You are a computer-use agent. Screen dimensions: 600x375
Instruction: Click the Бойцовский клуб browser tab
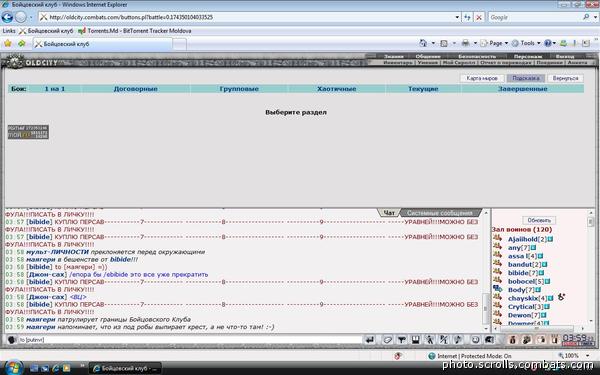(x=102, y=44)
